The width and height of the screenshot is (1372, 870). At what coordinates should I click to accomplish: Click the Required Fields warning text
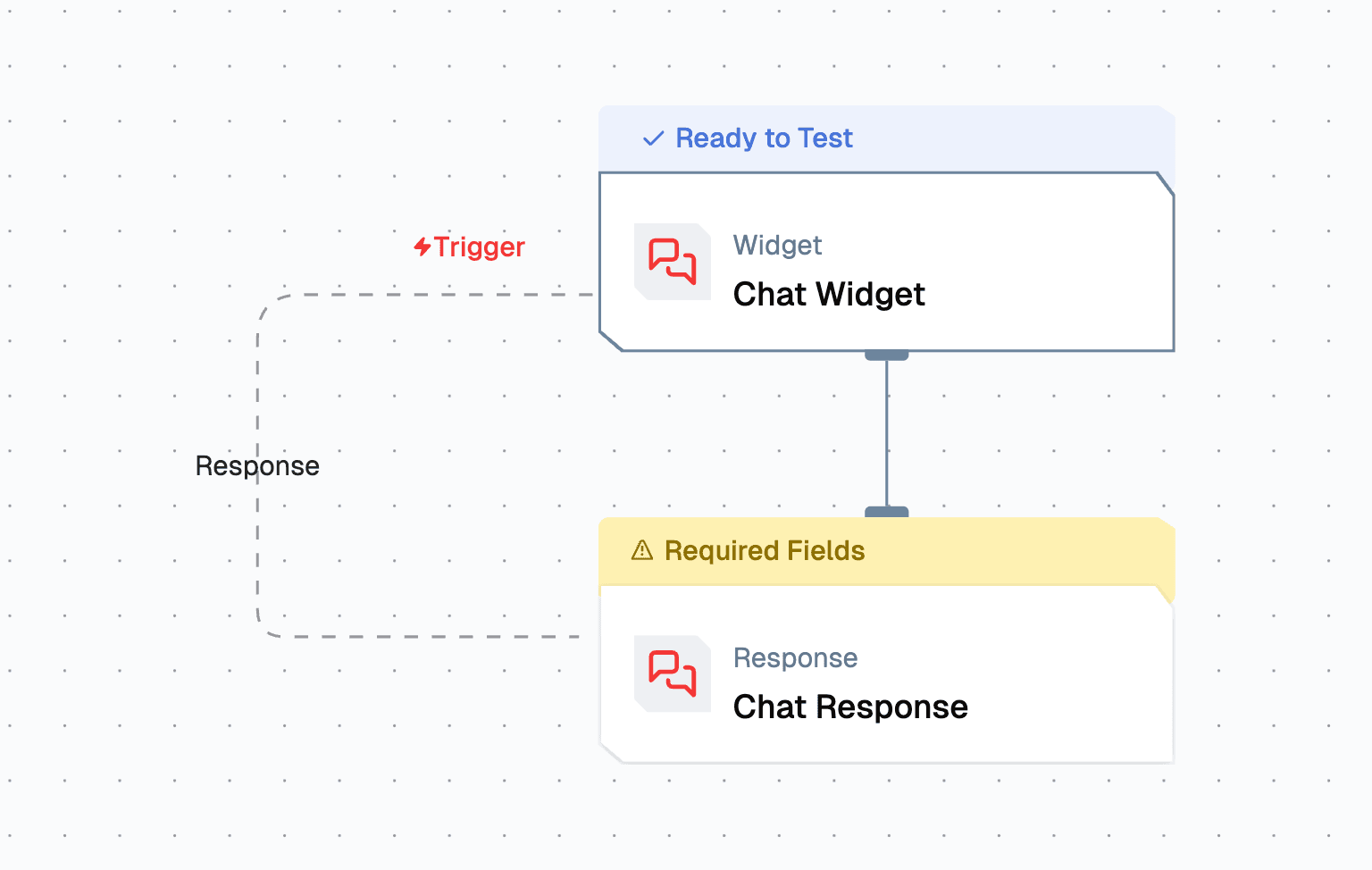point(765,551)
